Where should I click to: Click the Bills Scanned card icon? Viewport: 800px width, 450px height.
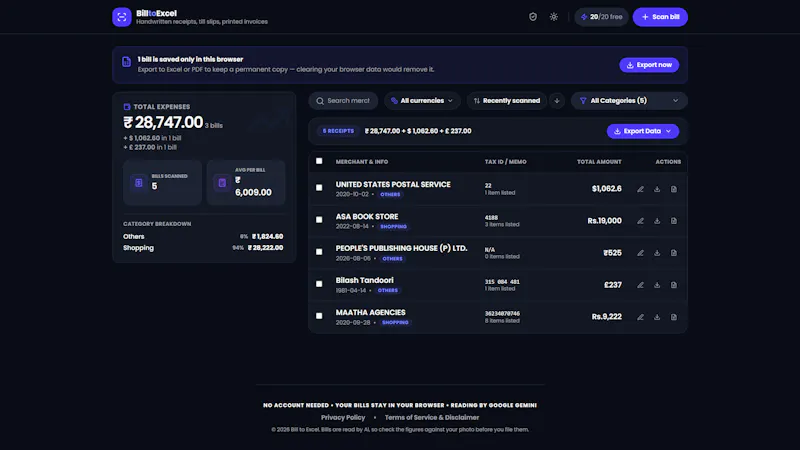(x=138, y=183)
